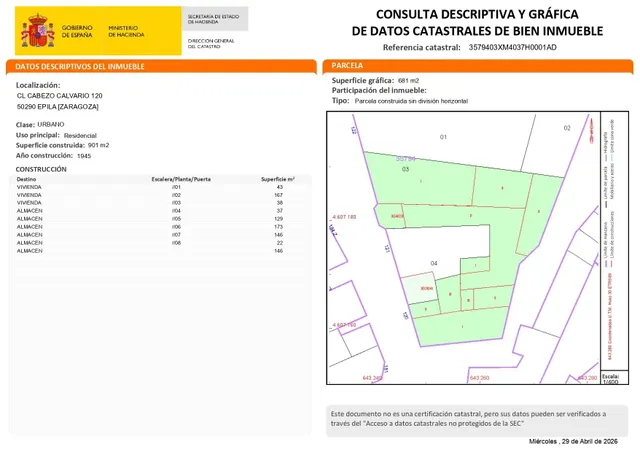Viewport: 640px width, 452px height.
Task: Click parcel label '02' on the map
Action: [567, 128]
